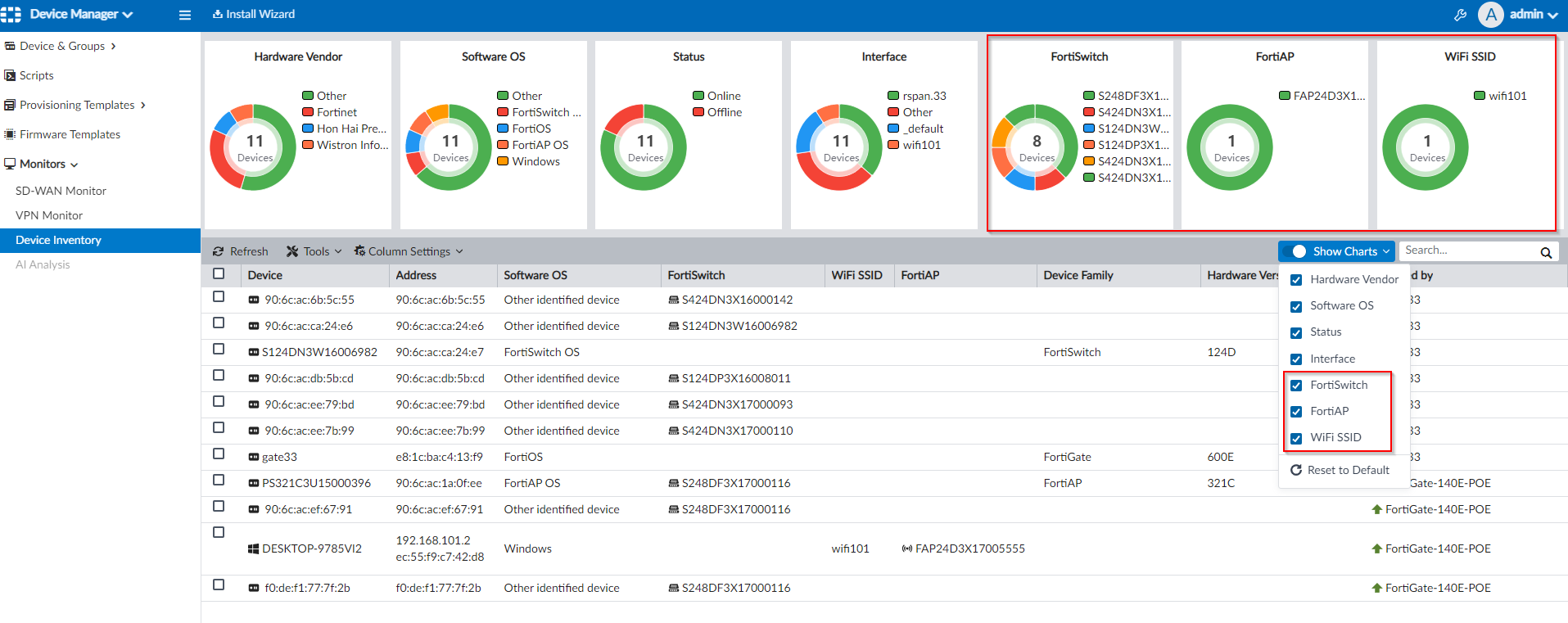Image resolution: width=1568 pixels, height=623 pixels.
Task: Click the FortiSwitch donut chart
Action: [x=1035, y=147]
